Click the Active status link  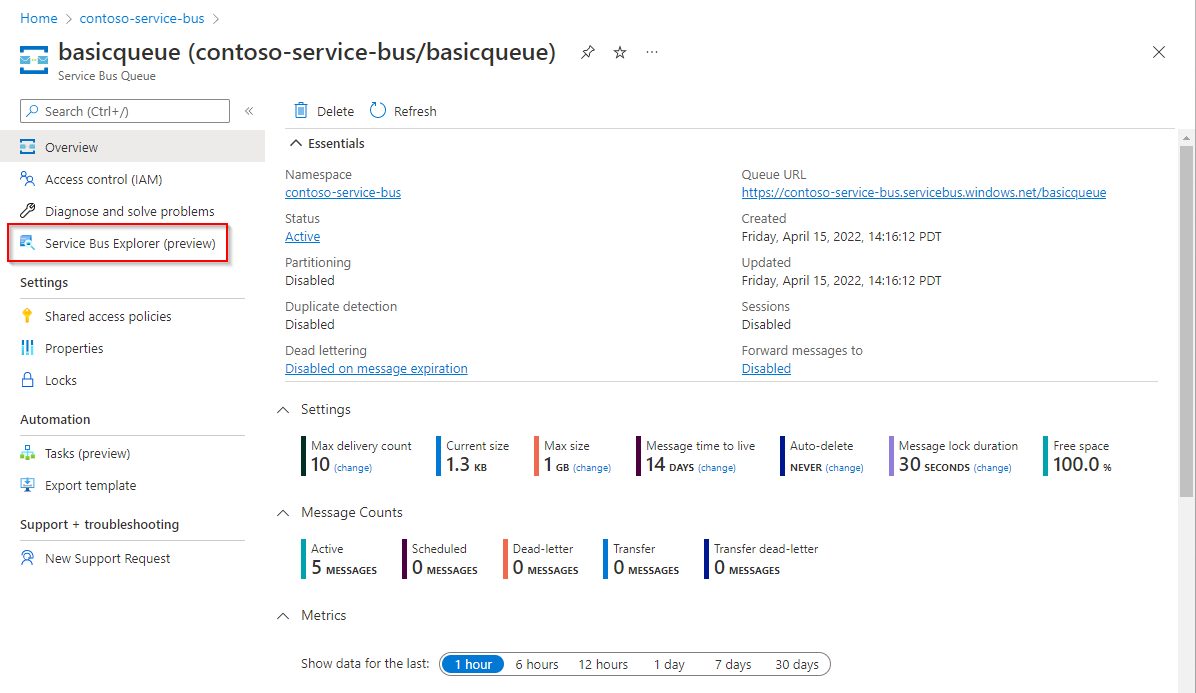coord(302,237)
